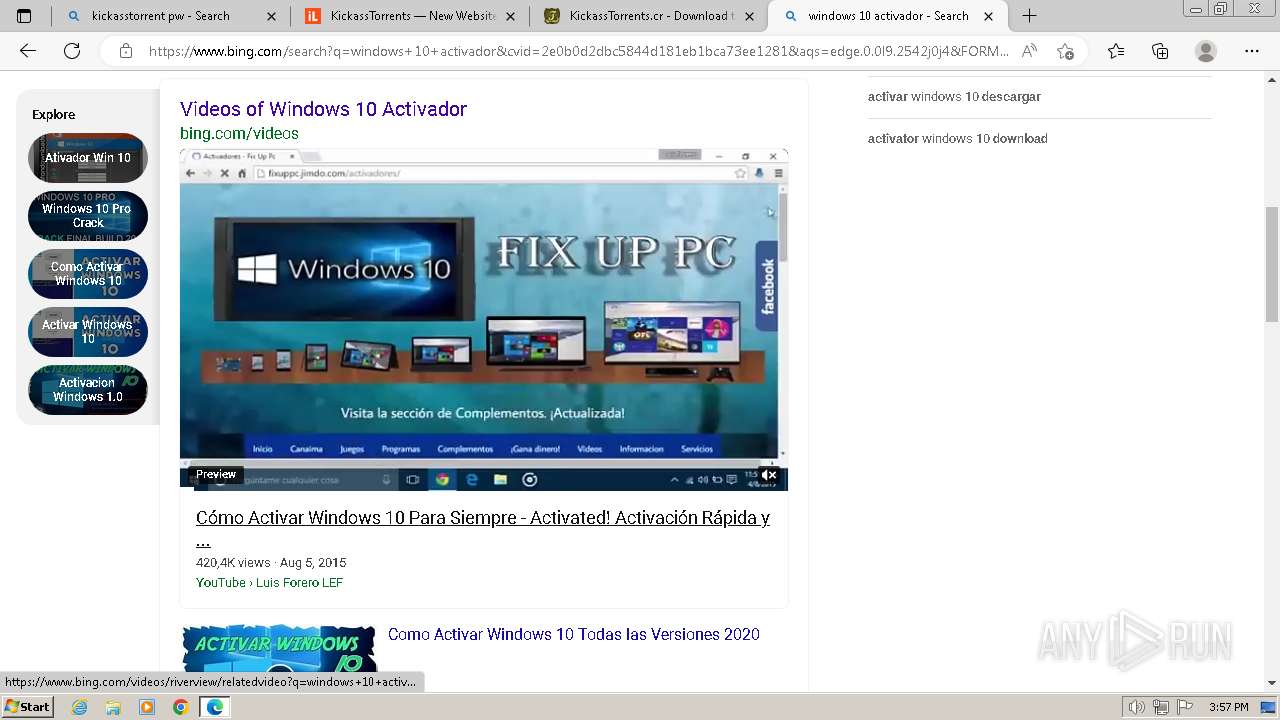Open the profile avatar icon
This screenshot has height=720, width=1280.
[x=1206, y=51]
